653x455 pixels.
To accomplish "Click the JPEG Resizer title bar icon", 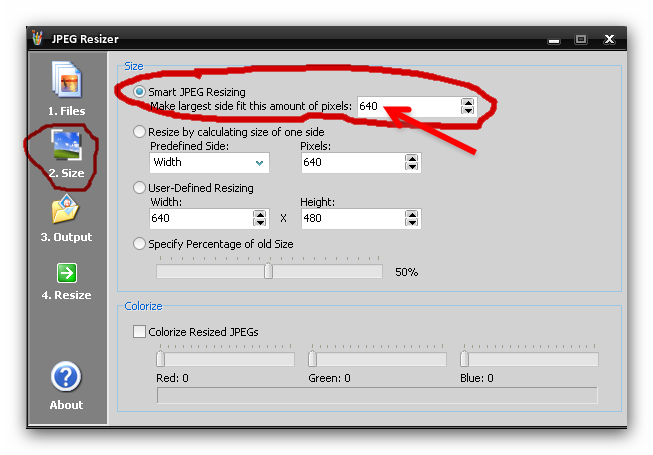I will point(39,39).
